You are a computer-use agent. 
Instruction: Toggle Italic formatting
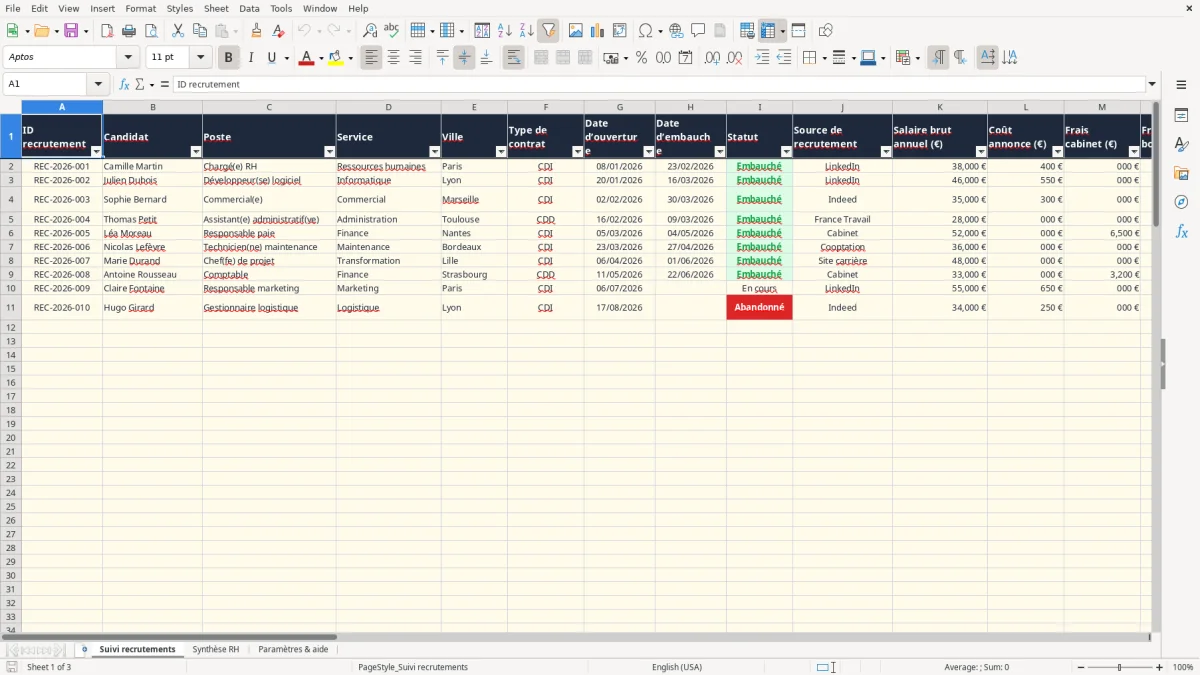pos(251,58)
